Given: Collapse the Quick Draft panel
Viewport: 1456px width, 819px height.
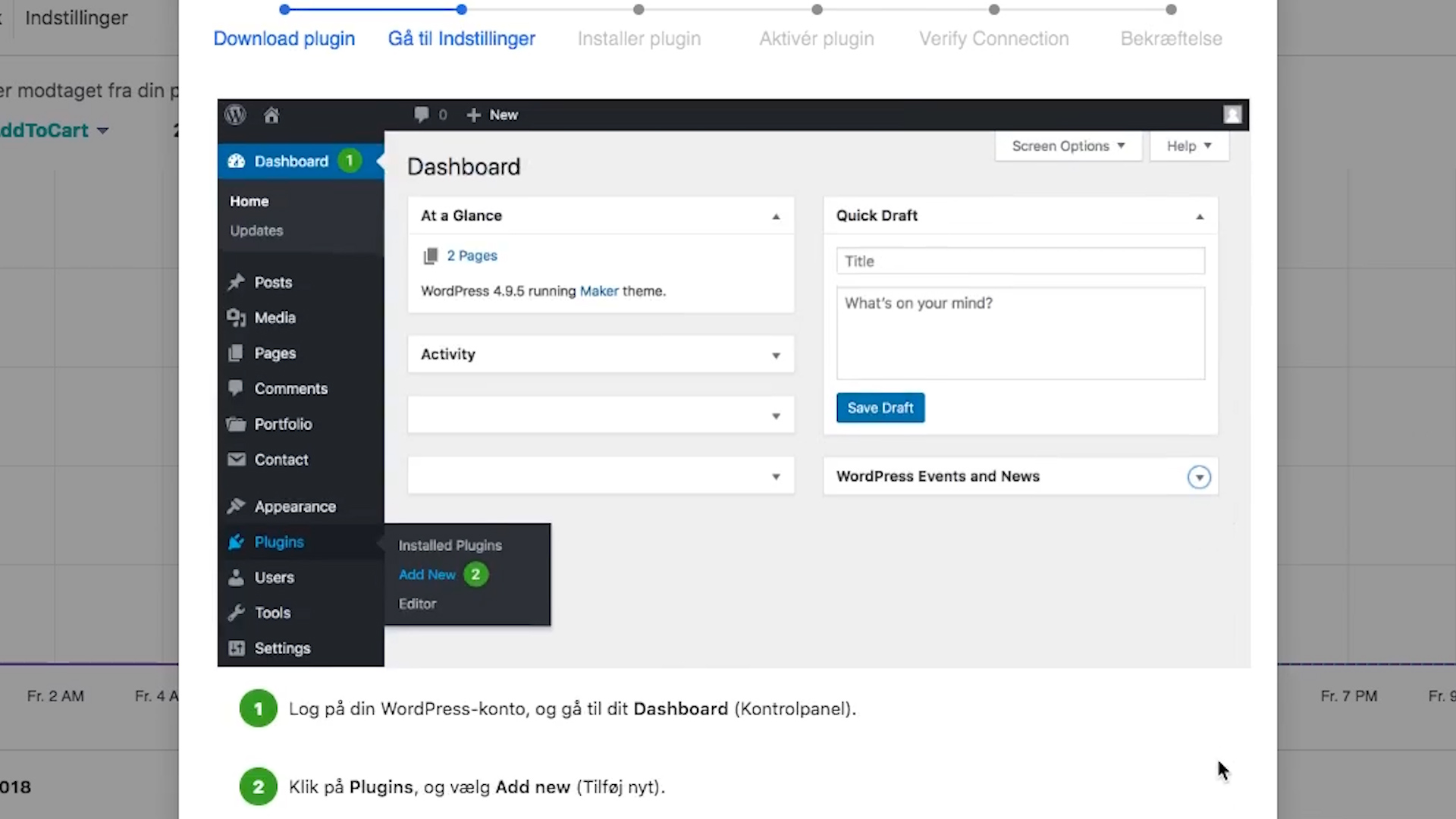Looking at the screenshot, I should [x=1200, y=217].
